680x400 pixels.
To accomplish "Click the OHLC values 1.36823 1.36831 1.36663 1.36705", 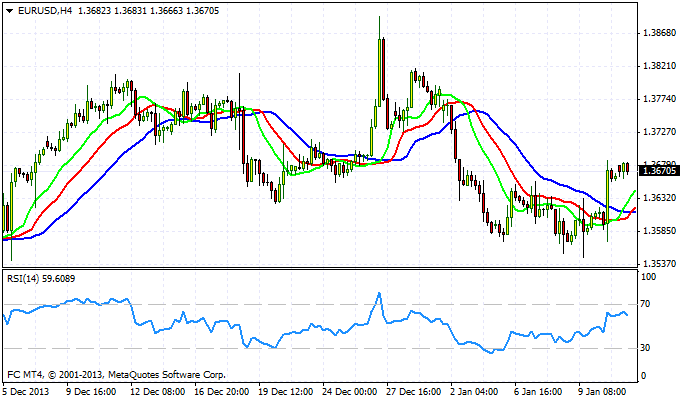I will 148,11.
